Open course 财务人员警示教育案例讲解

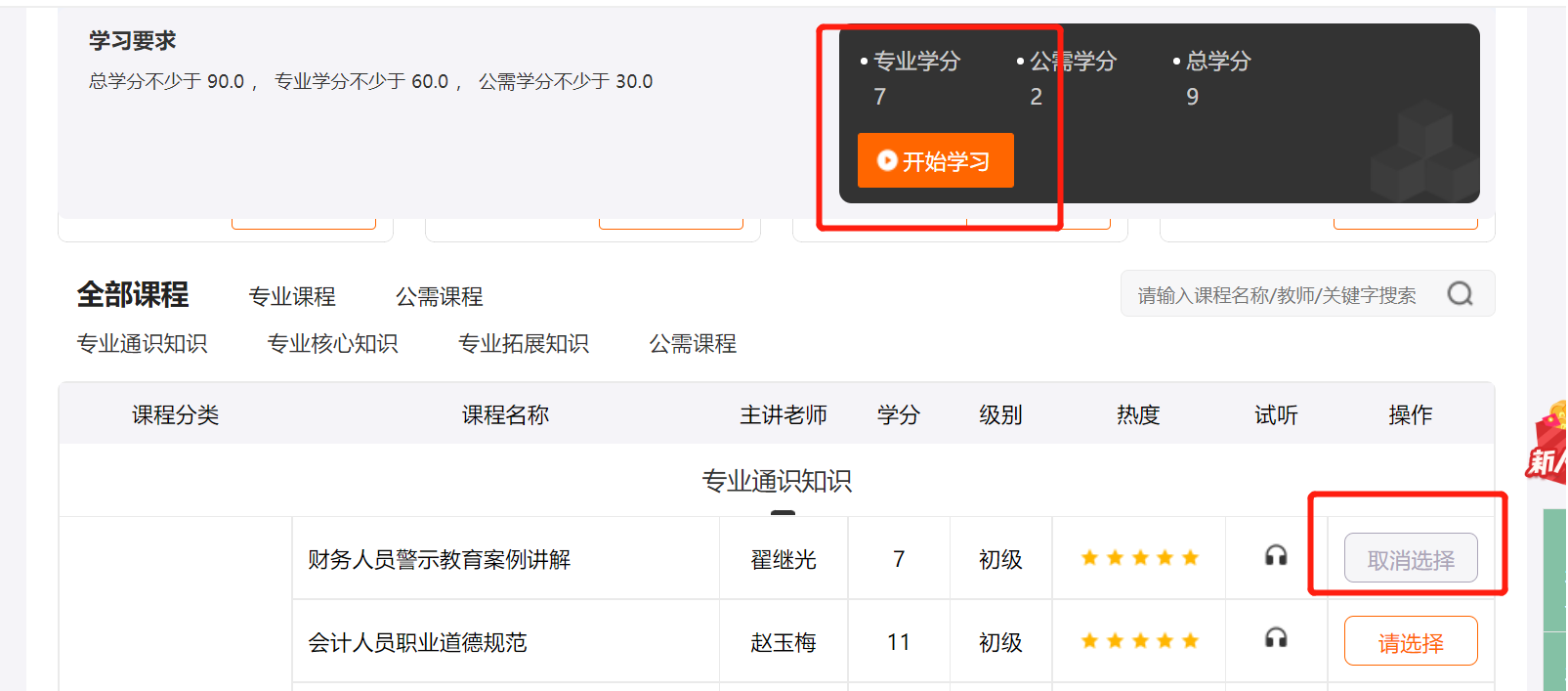coord(439,560)
